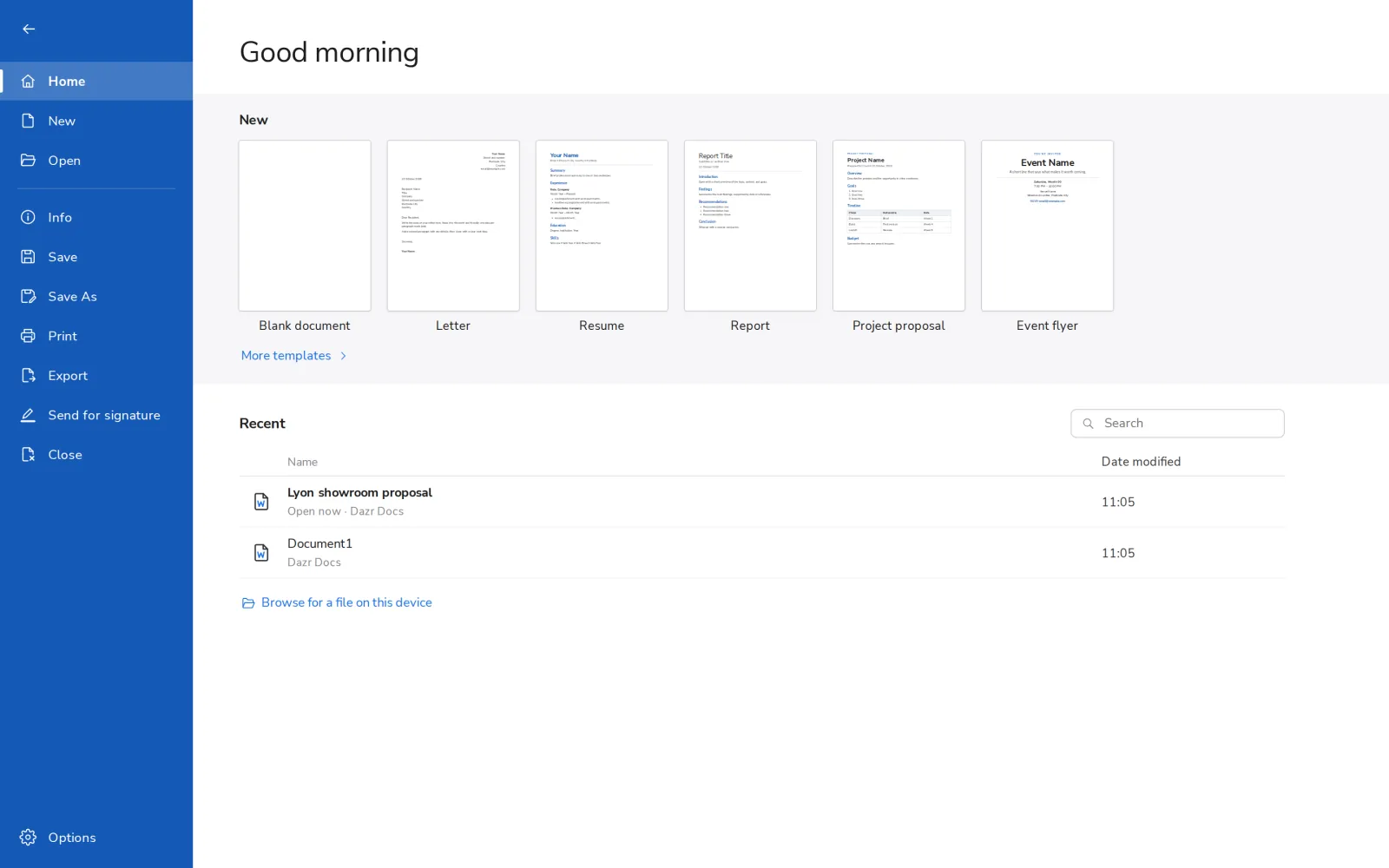The image size is (1389, 868).
Task: Click the Export icon in sidebar
Action: tap(28, 376)
